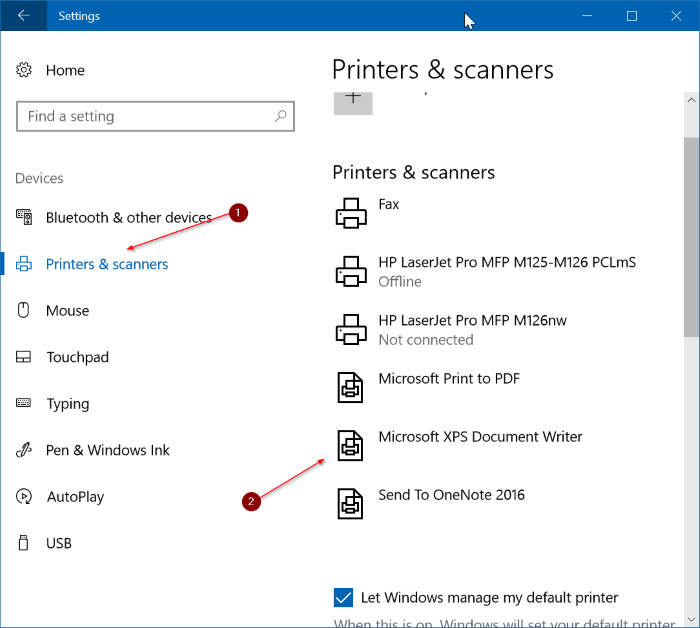Viewport: 700px width, 628px height.
Task: Select Printers & scanners in sidebar
Action: pos(107,264)
